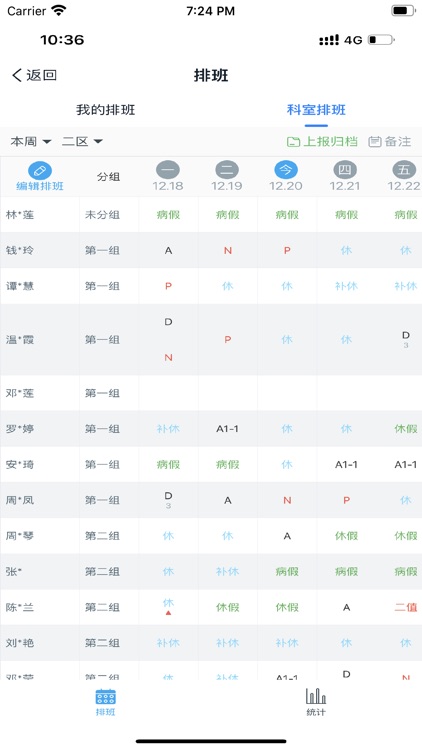Tap the 备注 note icon

point(375,142)
